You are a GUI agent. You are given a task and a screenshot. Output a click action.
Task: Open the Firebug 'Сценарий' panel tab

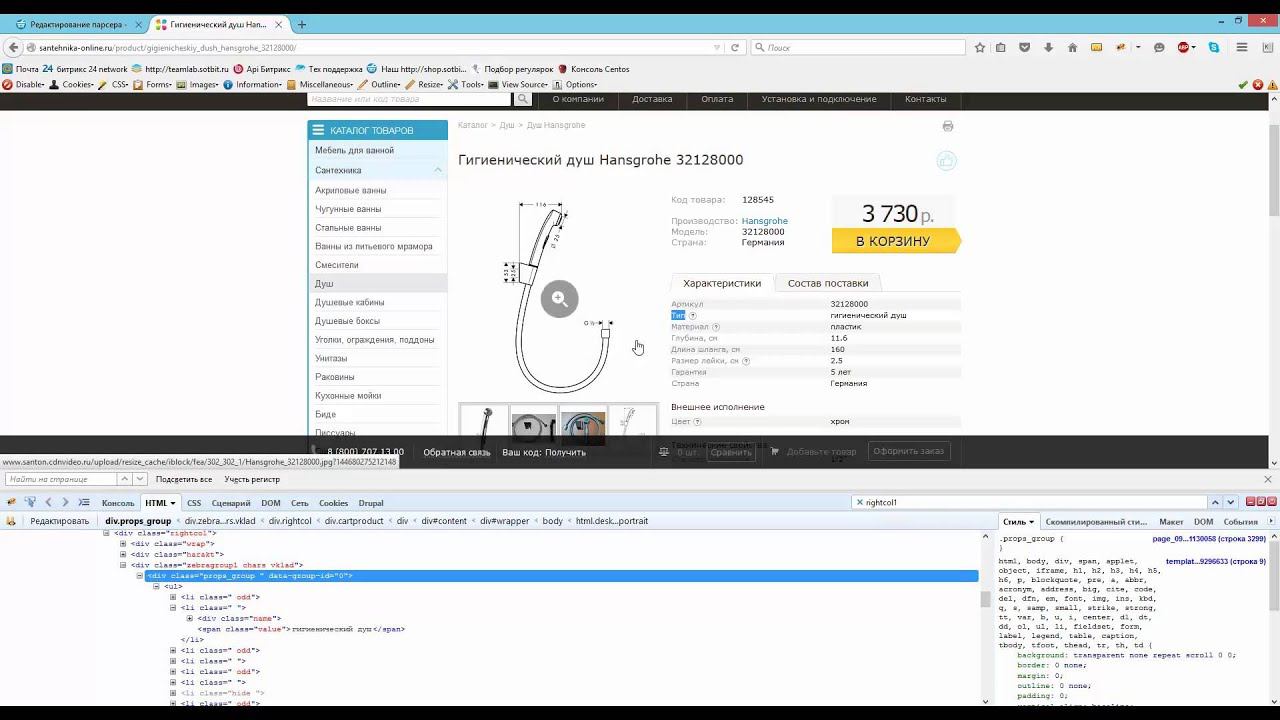pos(231,503)
